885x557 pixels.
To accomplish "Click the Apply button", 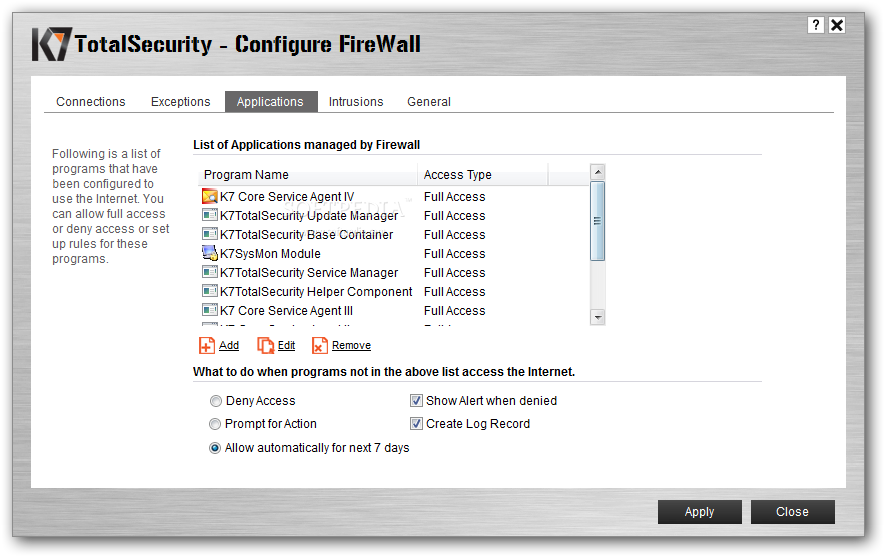I will 700,512.
